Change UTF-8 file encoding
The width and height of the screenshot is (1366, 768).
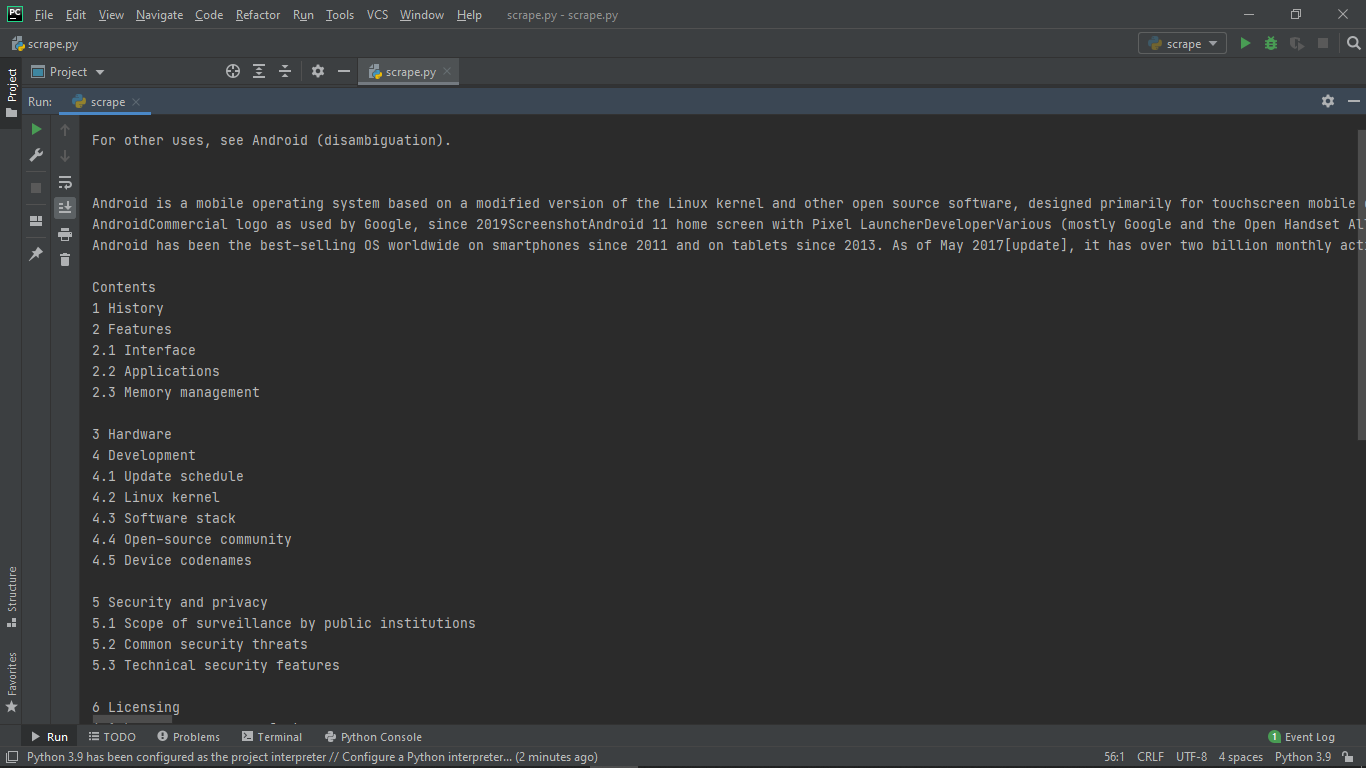point(1191,757)
